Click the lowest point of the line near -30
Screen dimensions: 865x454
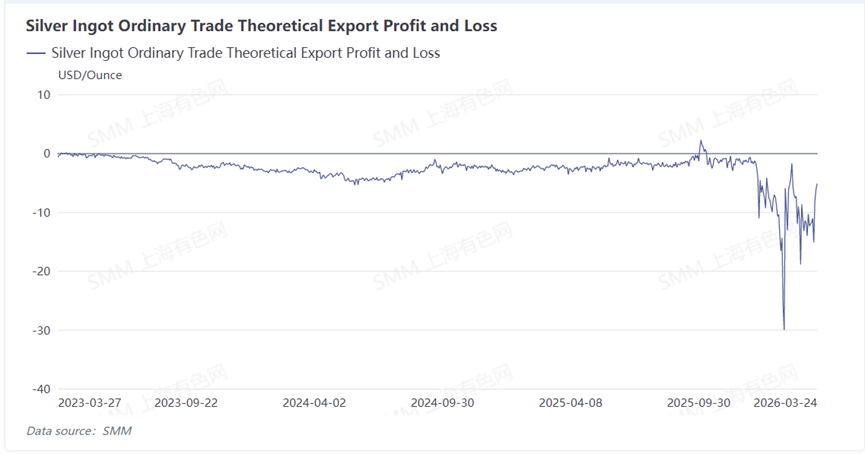pyautogui.click(x=783, y=328)
